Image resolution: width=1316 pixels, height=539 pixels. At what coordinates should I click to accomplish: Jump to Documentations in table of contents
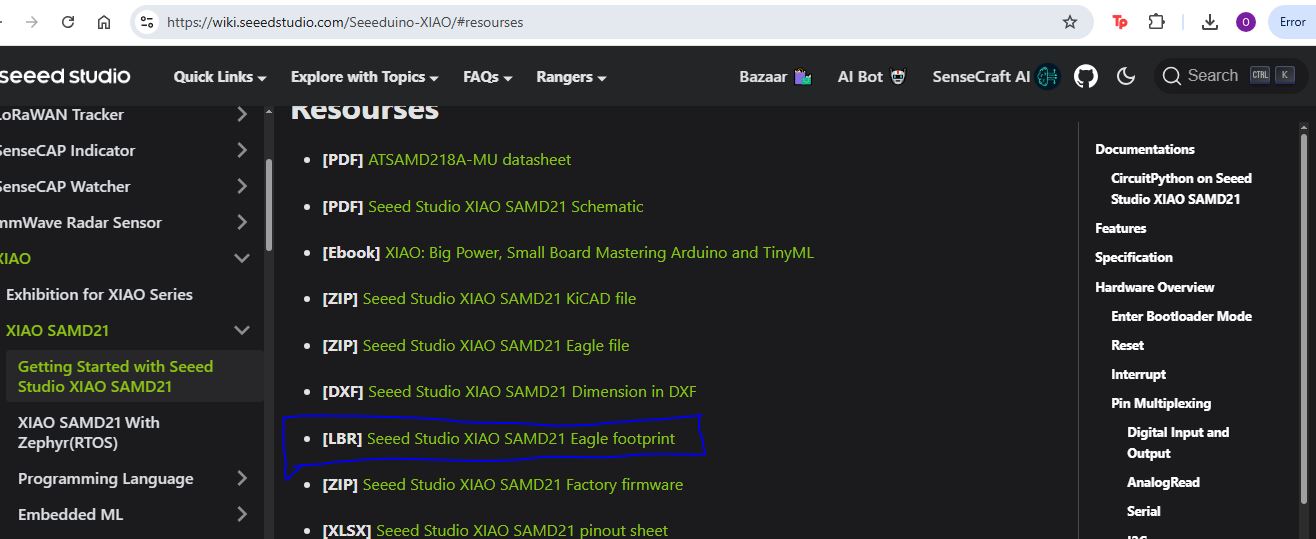[1145, 149]
